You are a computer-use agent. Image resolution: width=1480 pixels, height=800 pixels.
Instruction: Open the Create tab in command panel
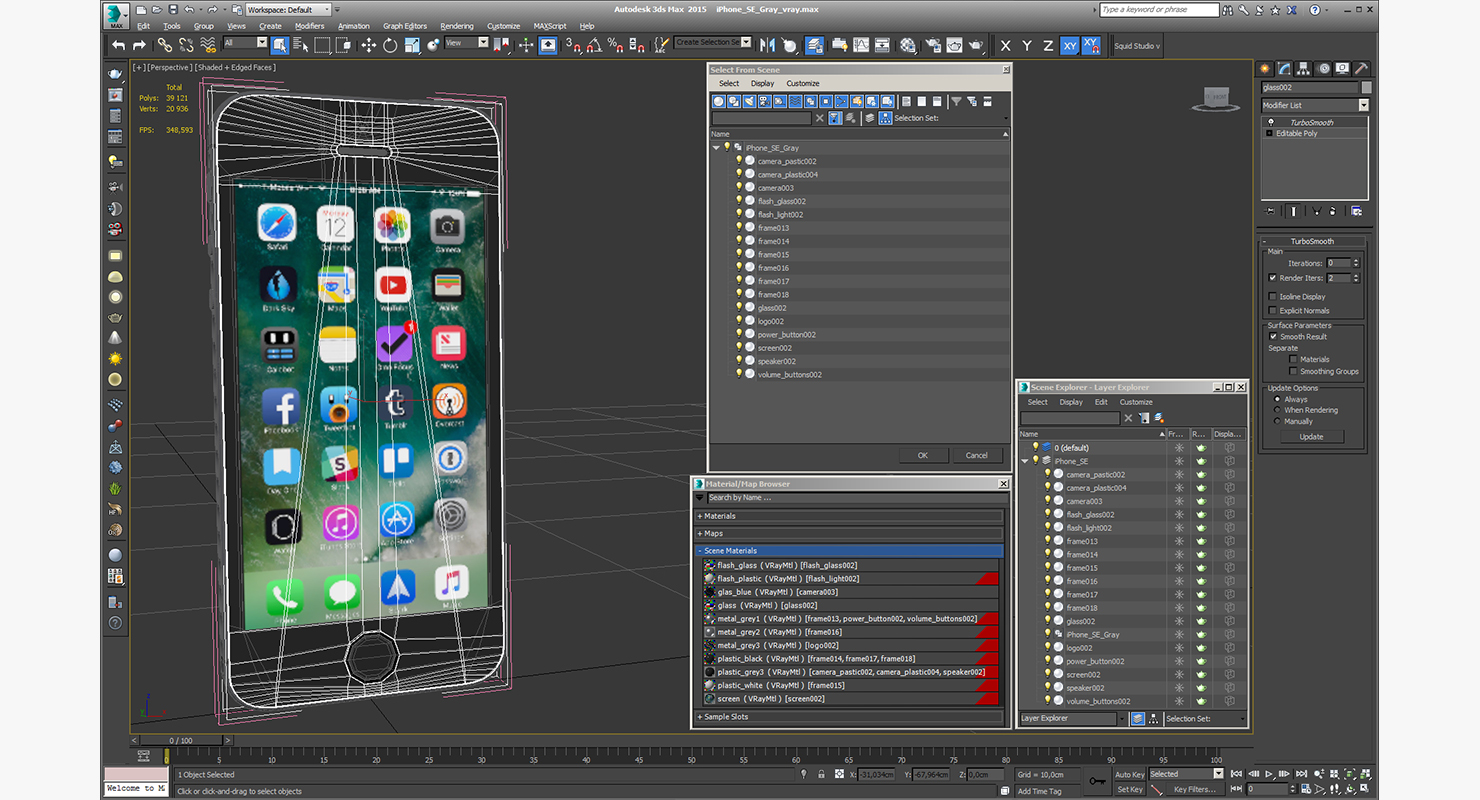pyautogui.click(x=1266, y=69)
